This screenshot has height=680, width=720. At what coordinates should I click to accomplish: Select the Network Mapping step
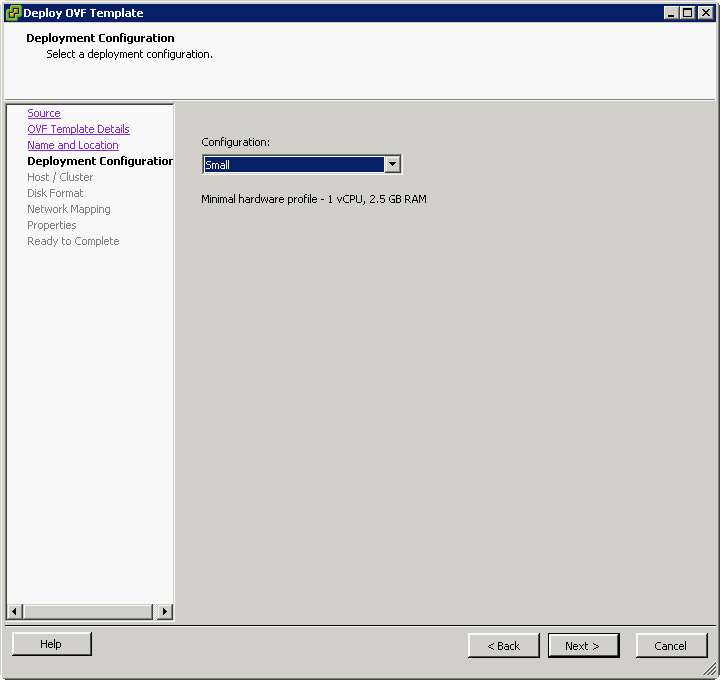(69, 209)
